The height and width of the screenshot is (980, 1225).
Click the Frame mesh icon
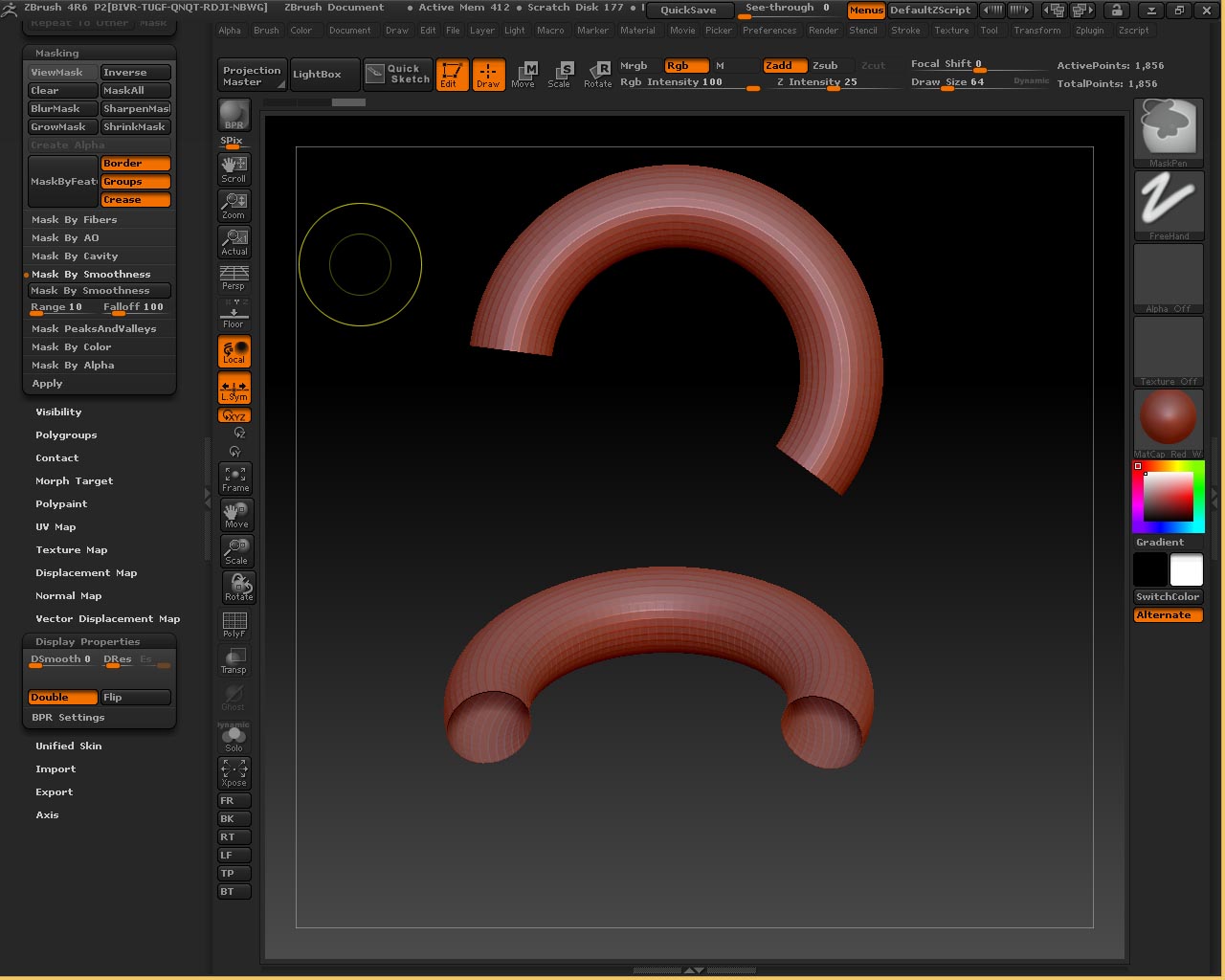235,479
